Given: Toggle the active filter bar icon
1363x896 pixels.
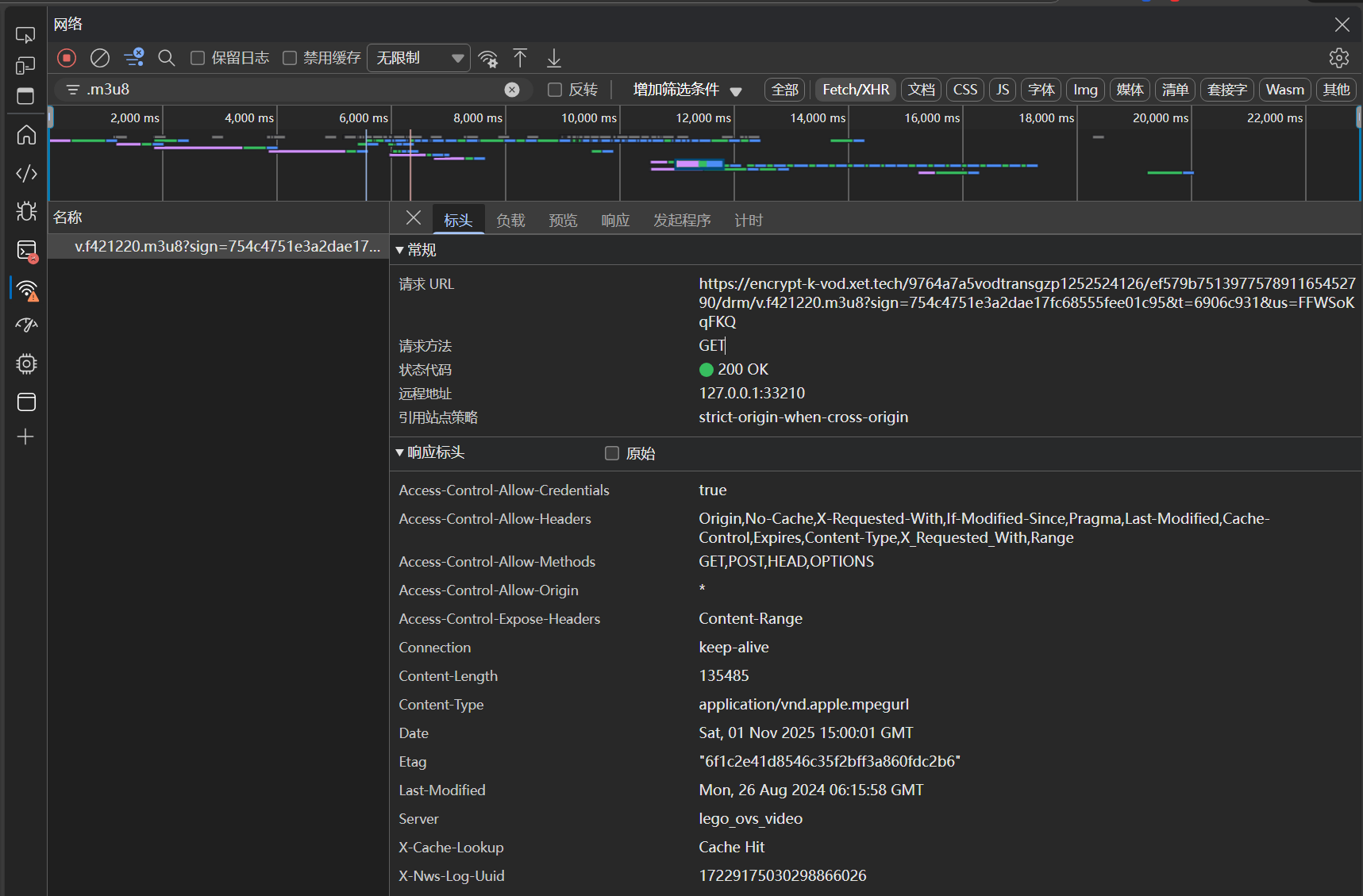Looking at the screenshot, I should 133,58.
